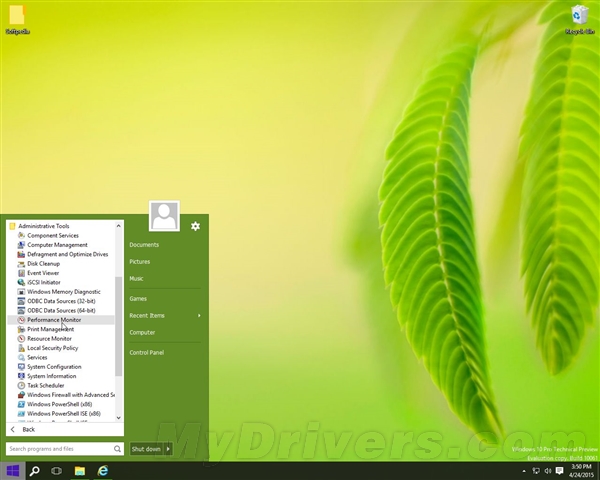Click the user account picture
Viewport: 600px width, 480px height.
click(x=164, y=216)
